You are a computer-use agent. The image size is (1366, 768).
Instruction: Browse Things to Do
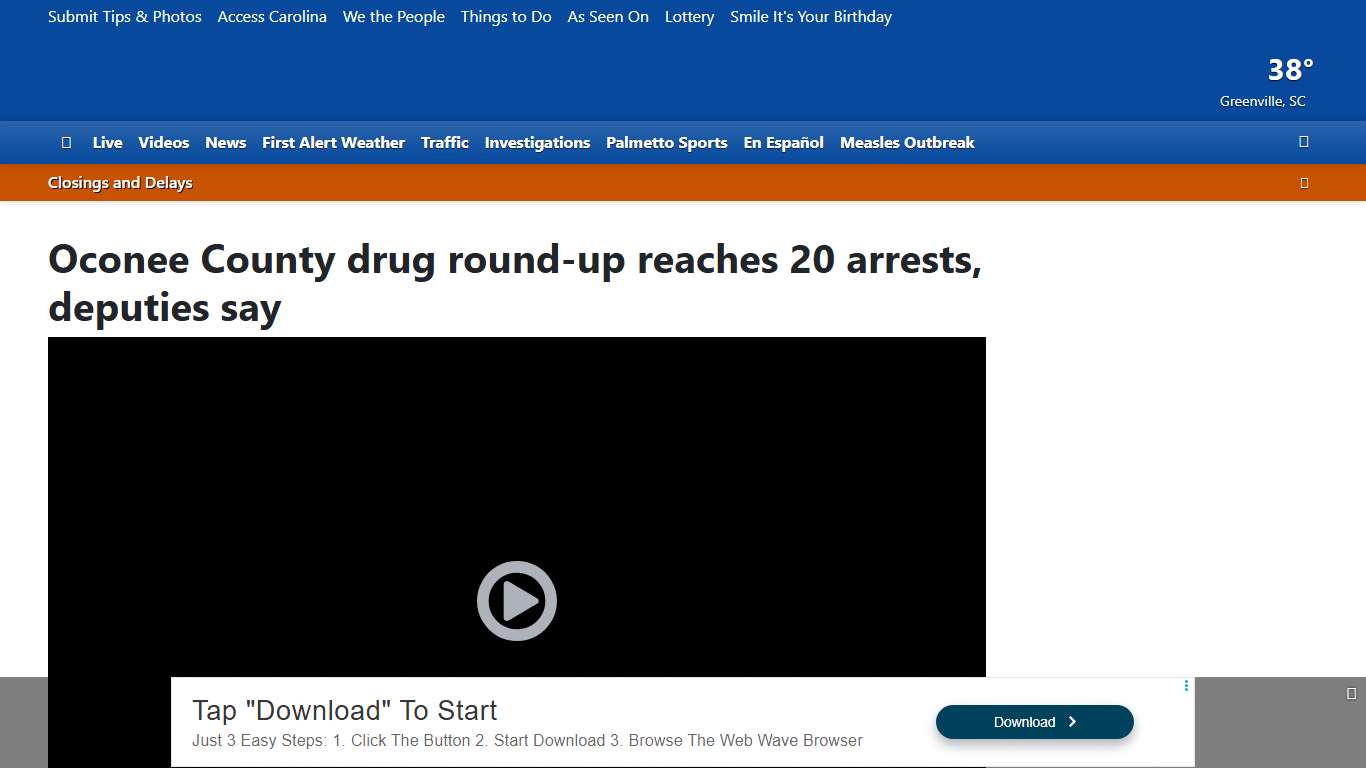[505, 16]
